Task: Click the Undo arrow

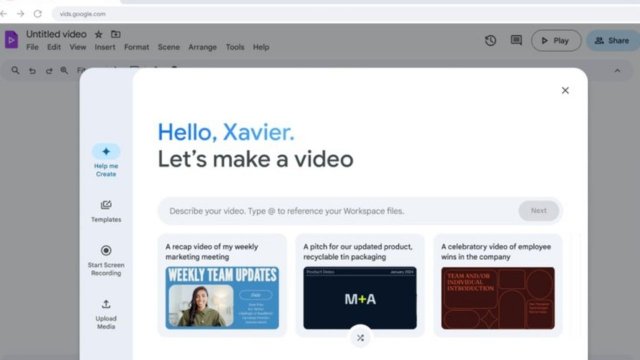Action: point(32,71)
